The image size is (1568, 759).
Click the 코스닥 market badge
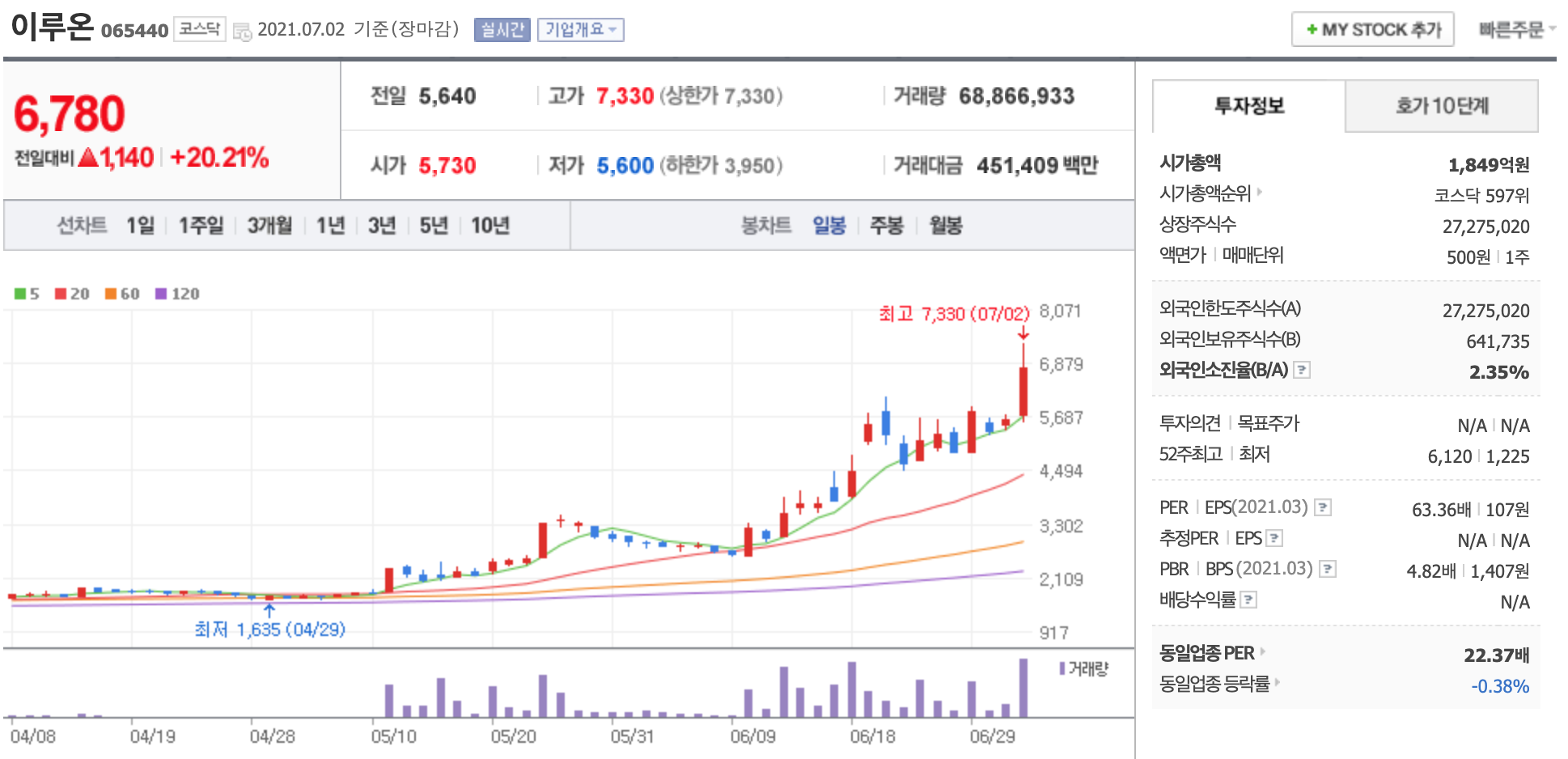(x=199, y=29)
